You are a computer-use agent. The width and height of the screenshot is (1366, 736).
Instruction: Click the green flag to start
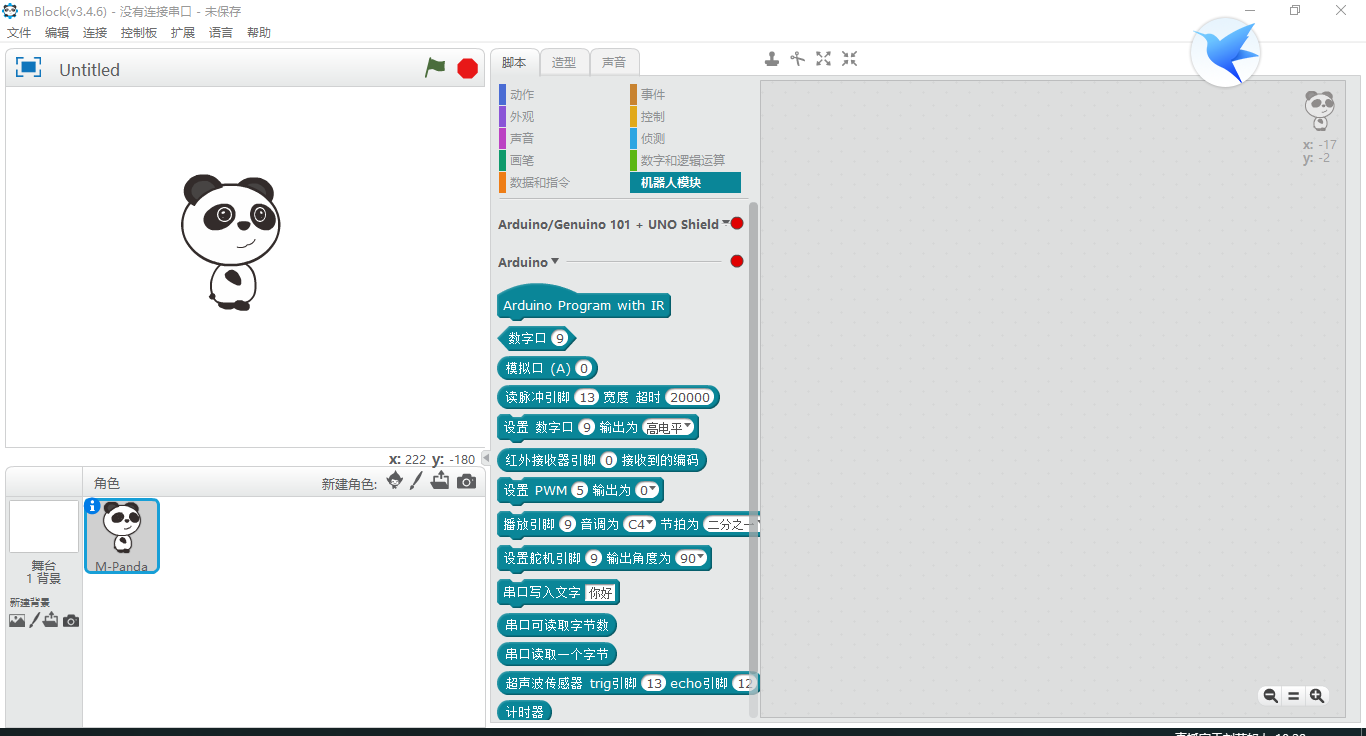click(435, 68)
